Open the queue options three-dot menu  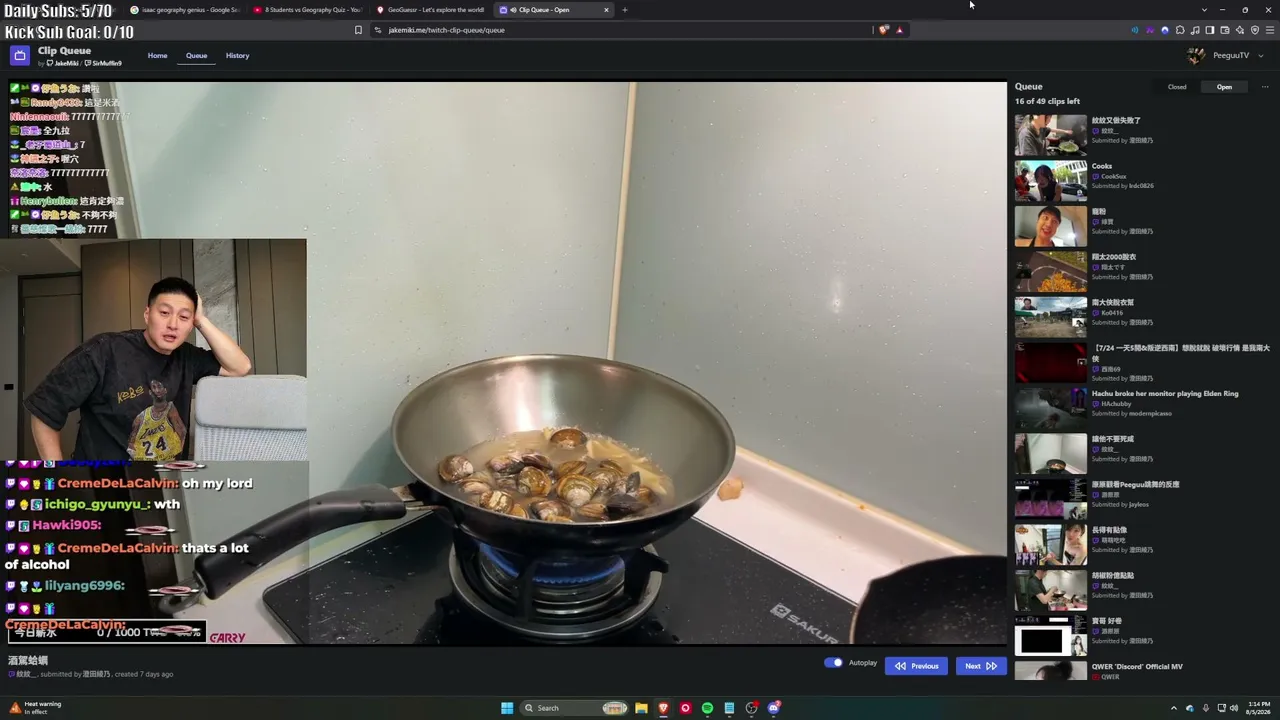coord(1265,87)
